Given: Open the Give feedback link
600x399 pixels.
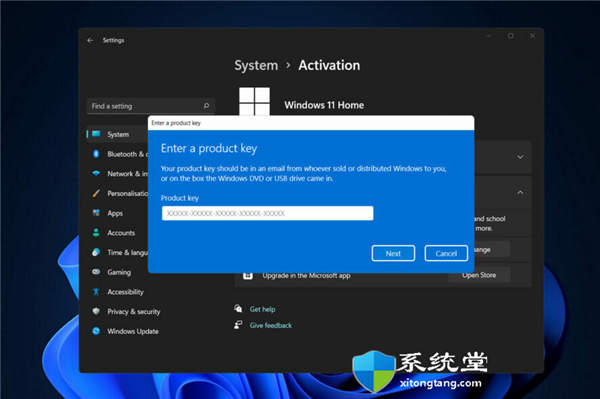Looking at the screenshot, I should tap(271, 325).
